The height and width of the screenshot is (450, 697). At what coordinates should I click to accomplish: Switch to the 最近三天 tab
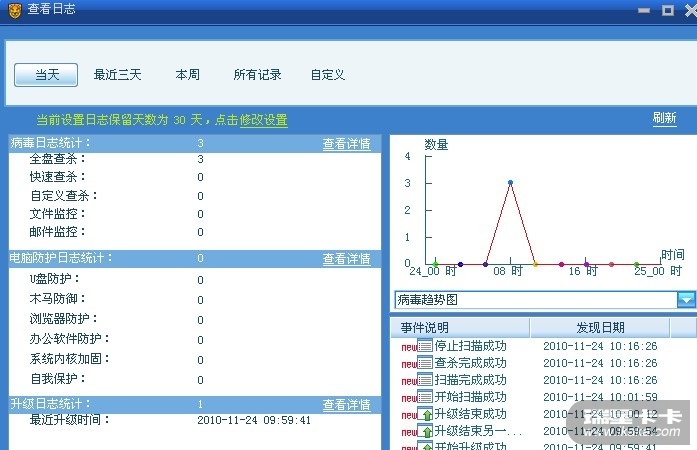(117, 75)
